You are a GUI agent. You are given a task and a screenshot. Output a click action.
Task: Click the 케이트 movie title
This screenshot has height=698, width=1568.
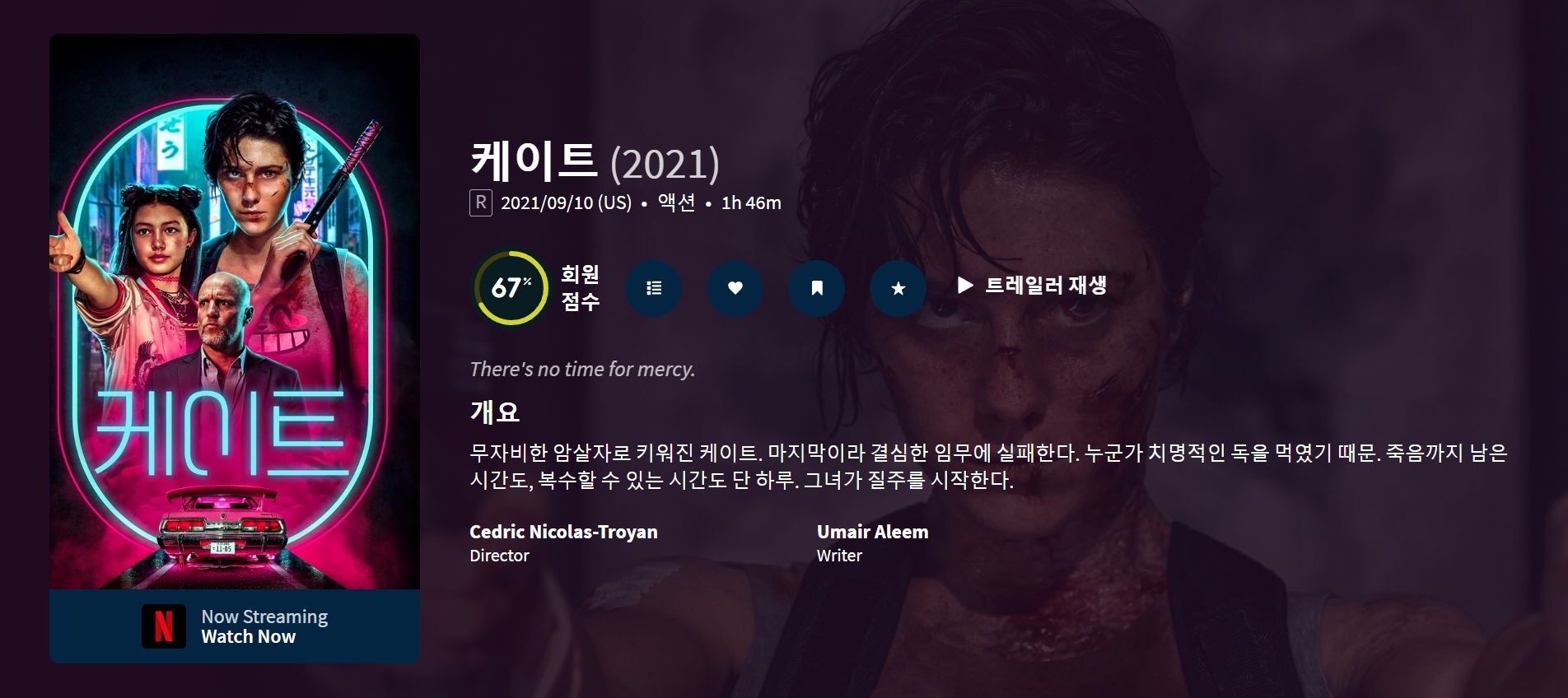[534, 161]
